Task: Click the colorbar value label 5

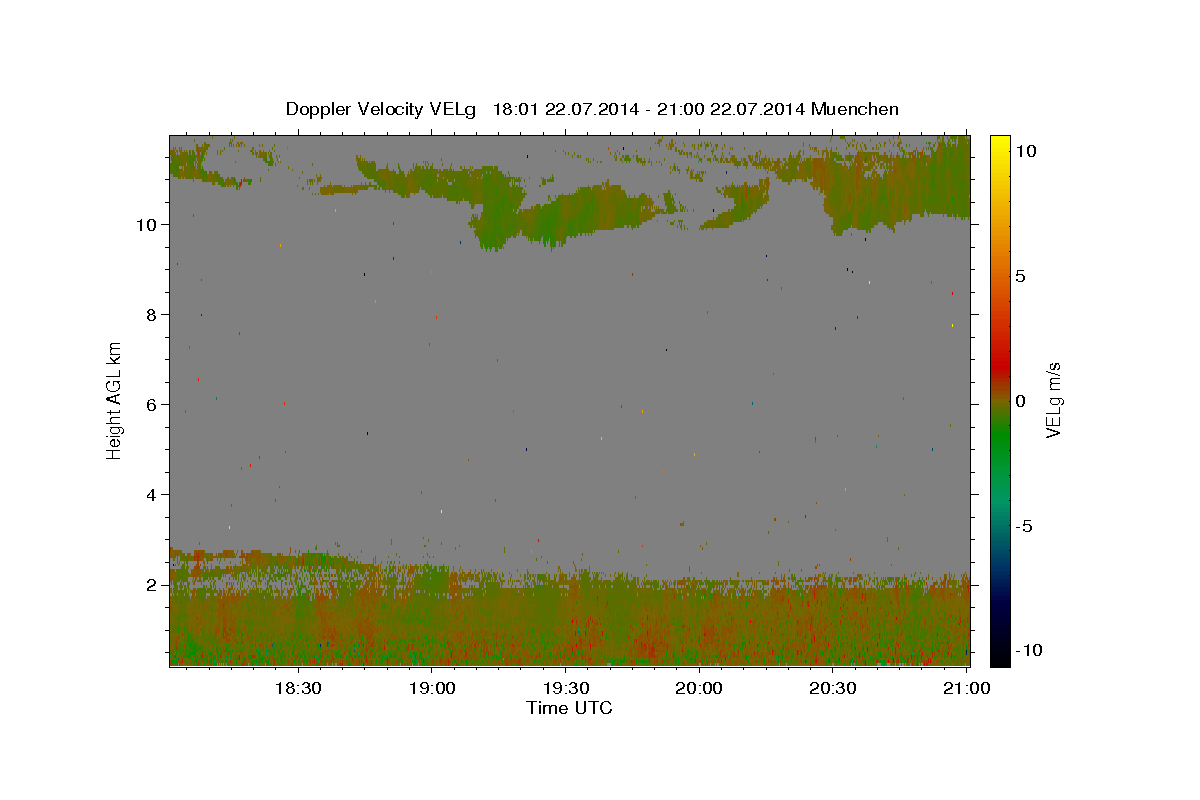Action: (x=1020, y=276)
